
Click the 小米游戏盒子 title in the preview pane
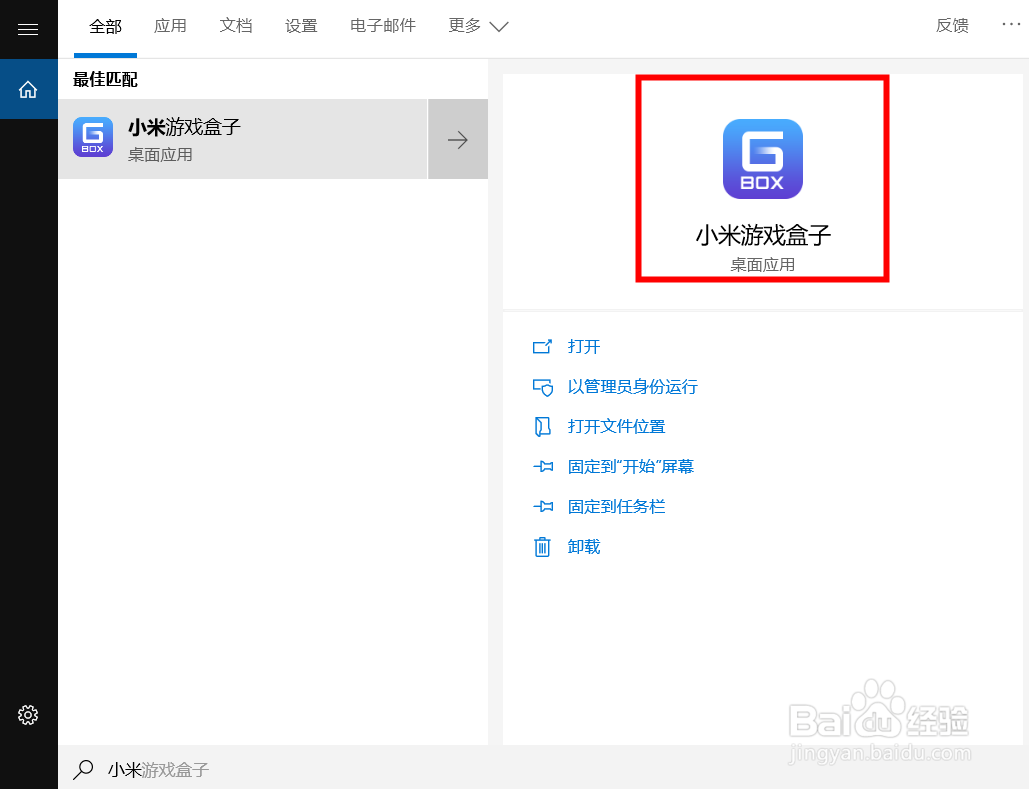click(763, 235)
